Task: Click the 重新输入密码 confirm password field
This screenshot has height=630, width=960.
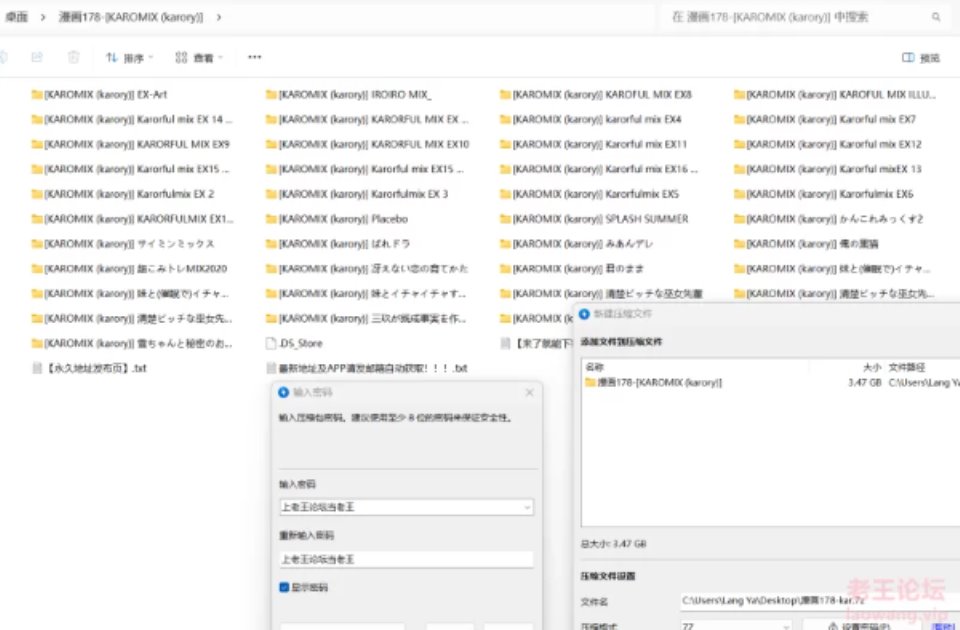Action: (x=406, y=559)
